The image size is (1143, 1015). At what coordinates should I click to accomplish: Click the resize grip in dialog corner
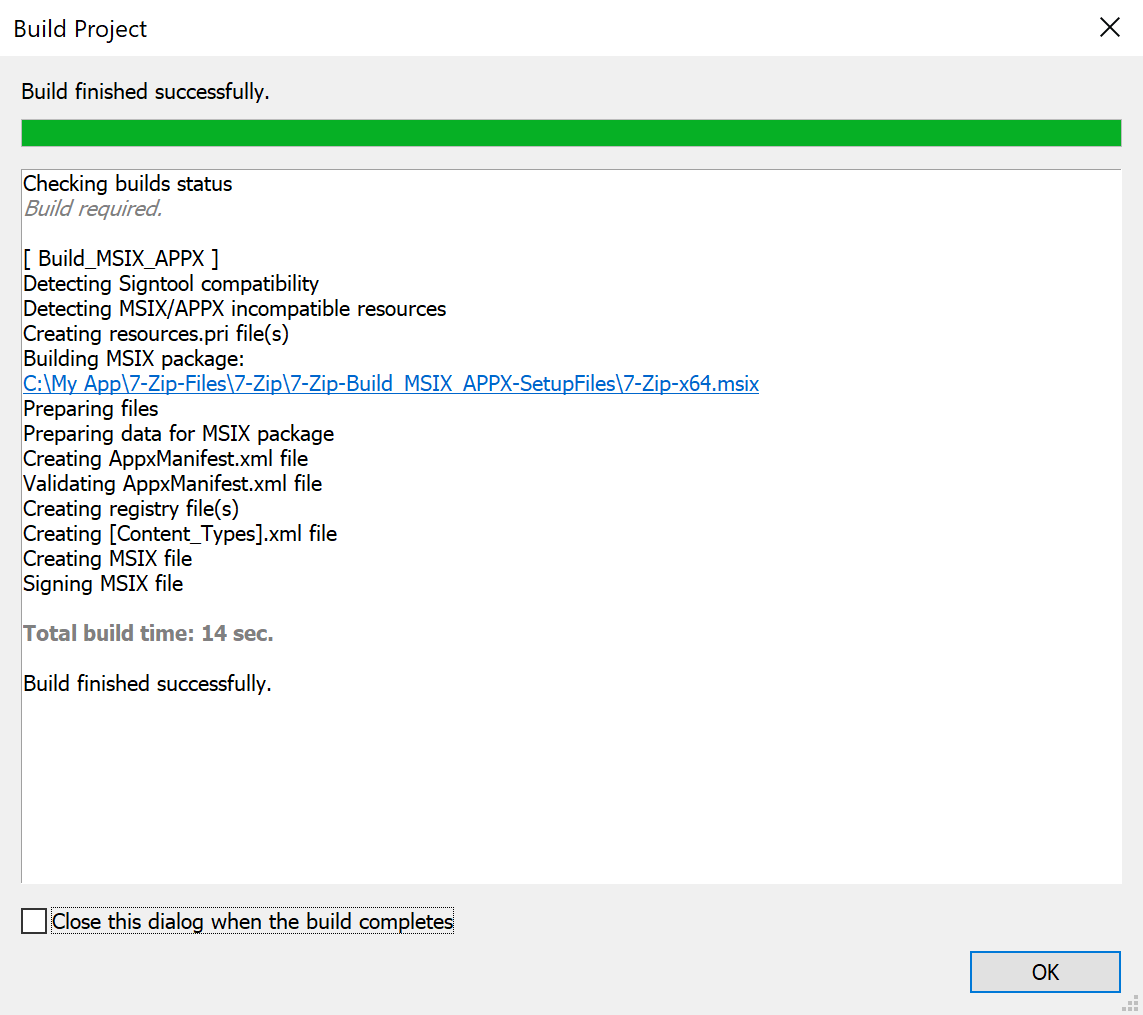(1131, 1004)
